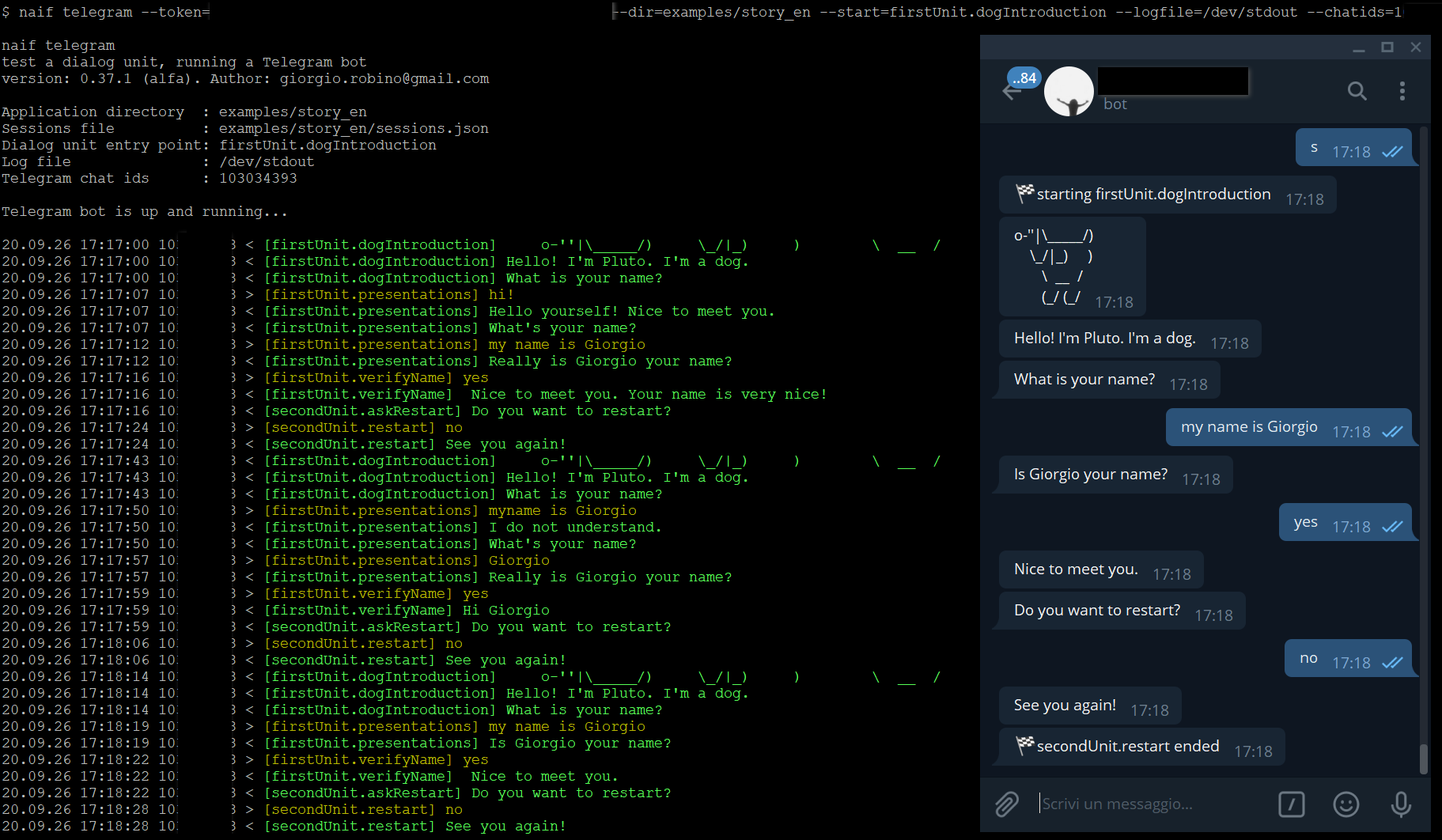
Task: Open the emoji picker
Action: tap(1345, 804)
